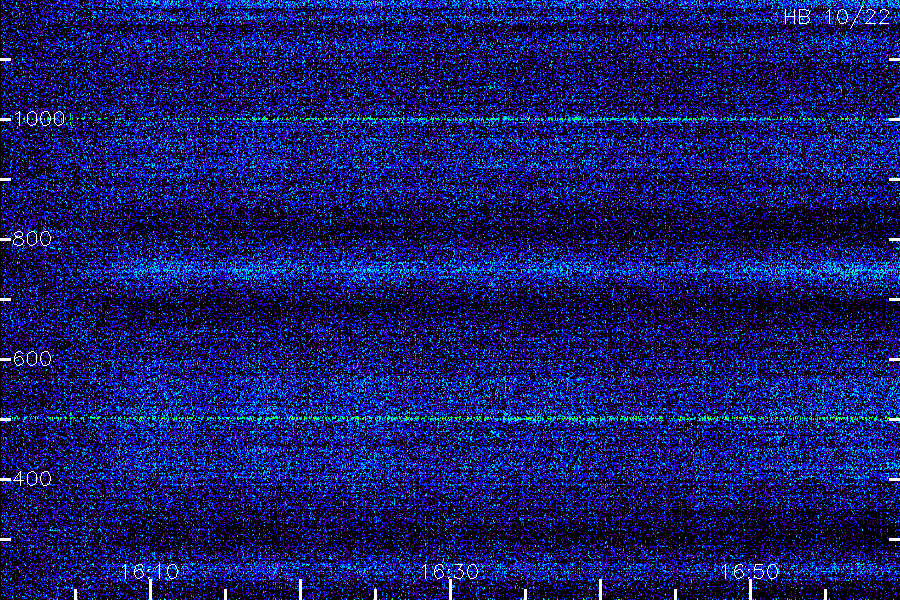Image resolution: width=900 pixels, height=600 pixels.
Task: Click the time tick mark below 16:30
Action: pos(451,590)
